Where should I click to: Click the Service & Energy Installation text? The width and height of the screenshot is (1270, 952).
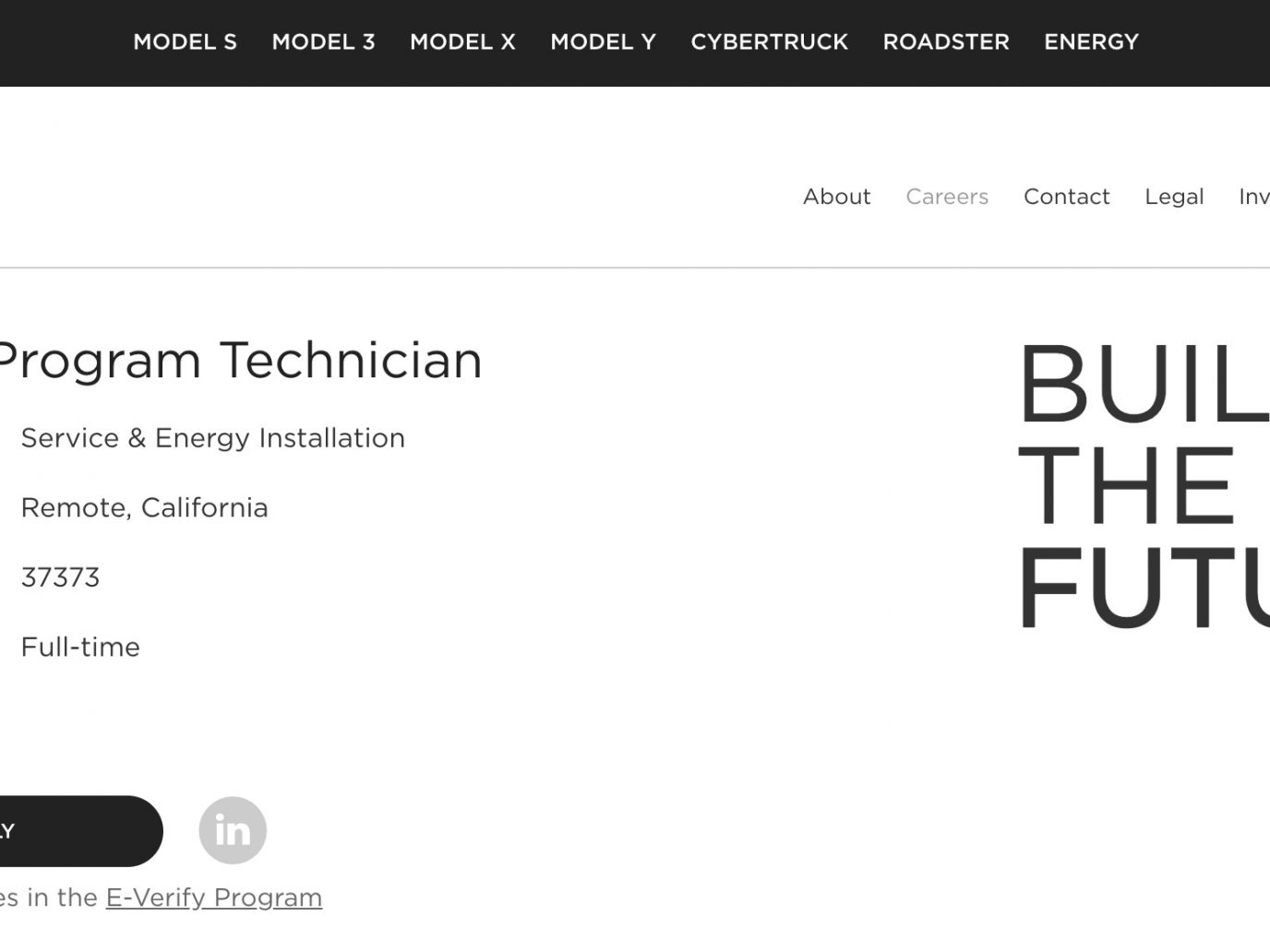point(212,438)
